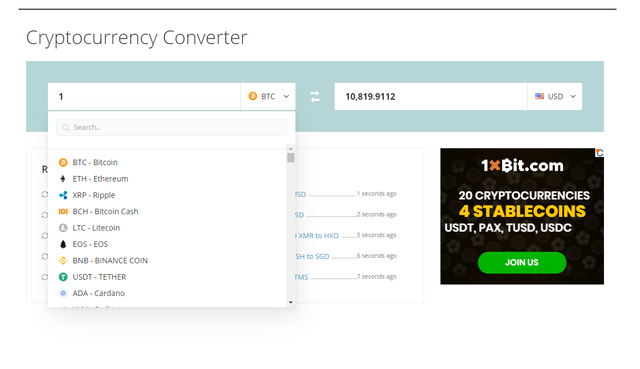Click the US flag icon beside USD
Screen dimensions: 640x369
(x=540, y=96)
